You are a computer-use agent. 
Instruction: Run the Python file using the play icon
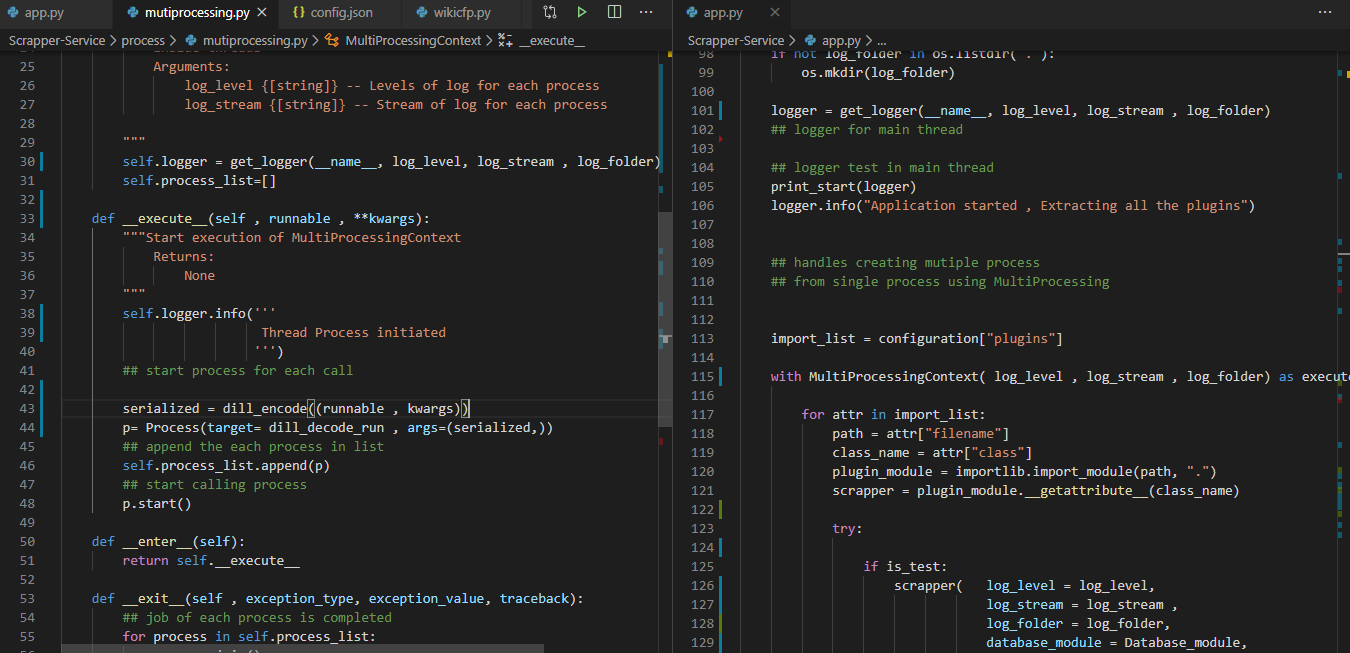point(583,14)
